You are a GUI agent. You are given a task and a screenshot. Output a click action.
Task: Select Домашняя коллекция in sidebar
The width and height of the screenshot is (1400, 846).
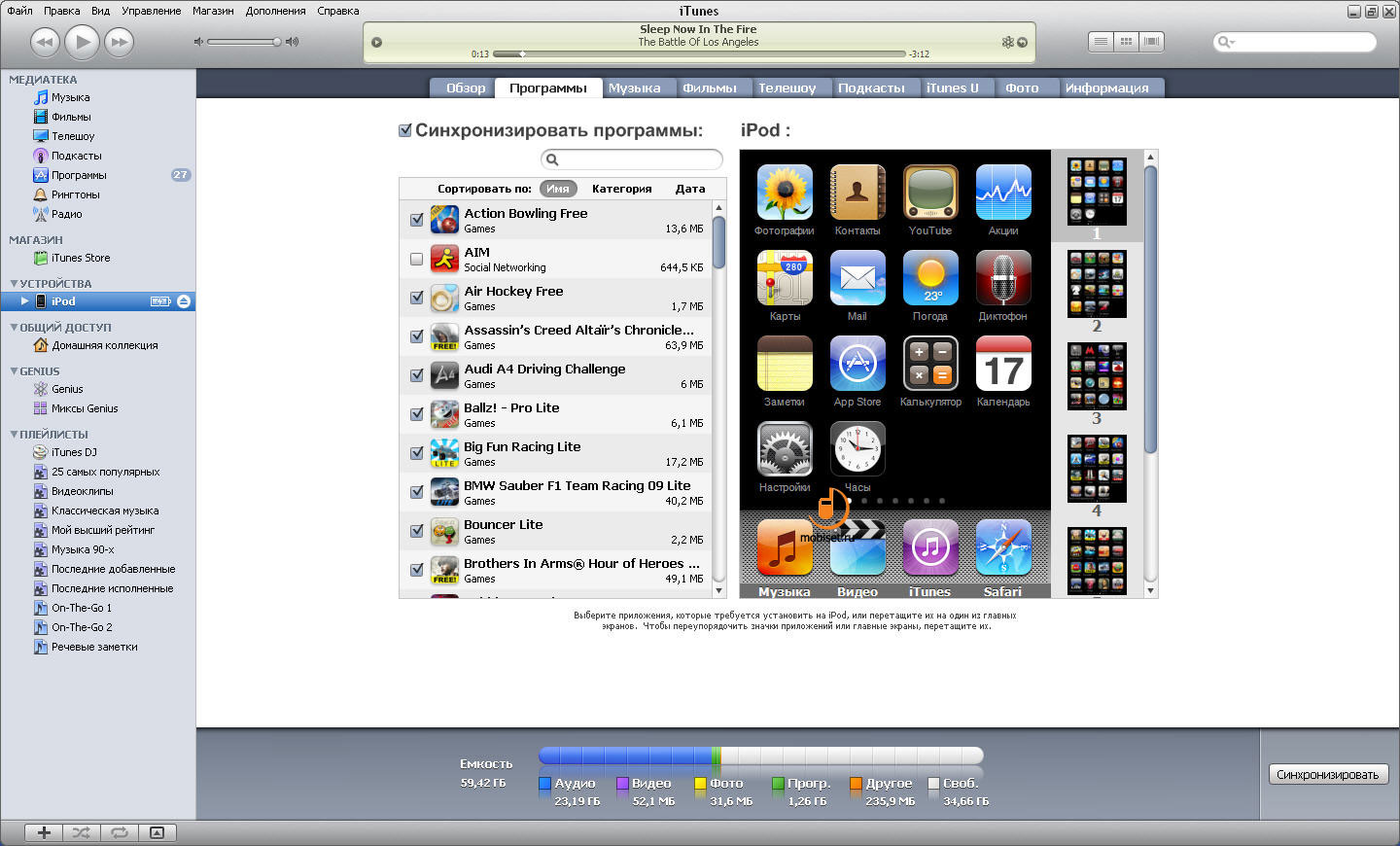click(x=105, y=345)
